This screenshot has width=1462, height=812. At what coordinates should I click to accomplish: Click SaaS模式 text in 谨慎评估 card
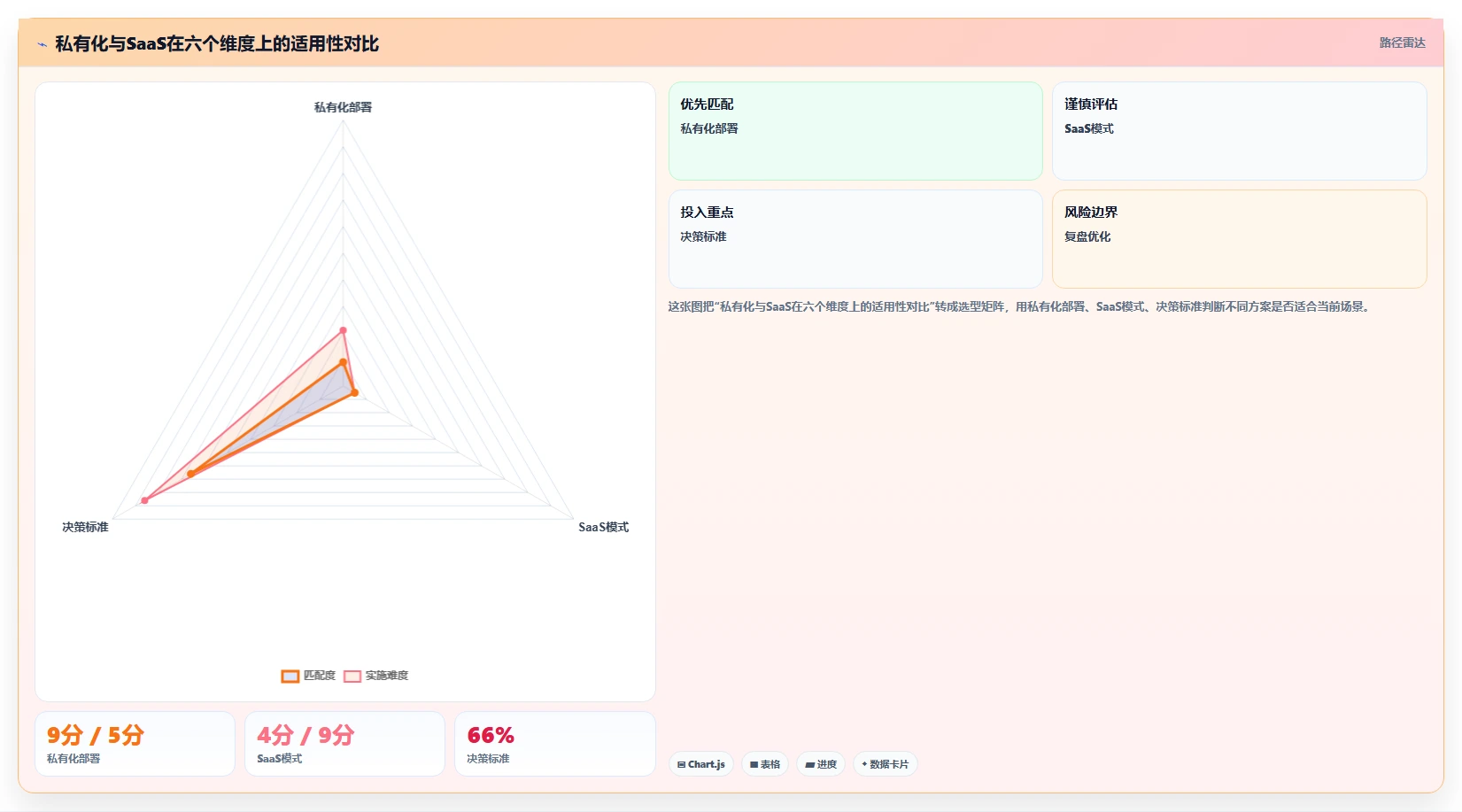1089,128
